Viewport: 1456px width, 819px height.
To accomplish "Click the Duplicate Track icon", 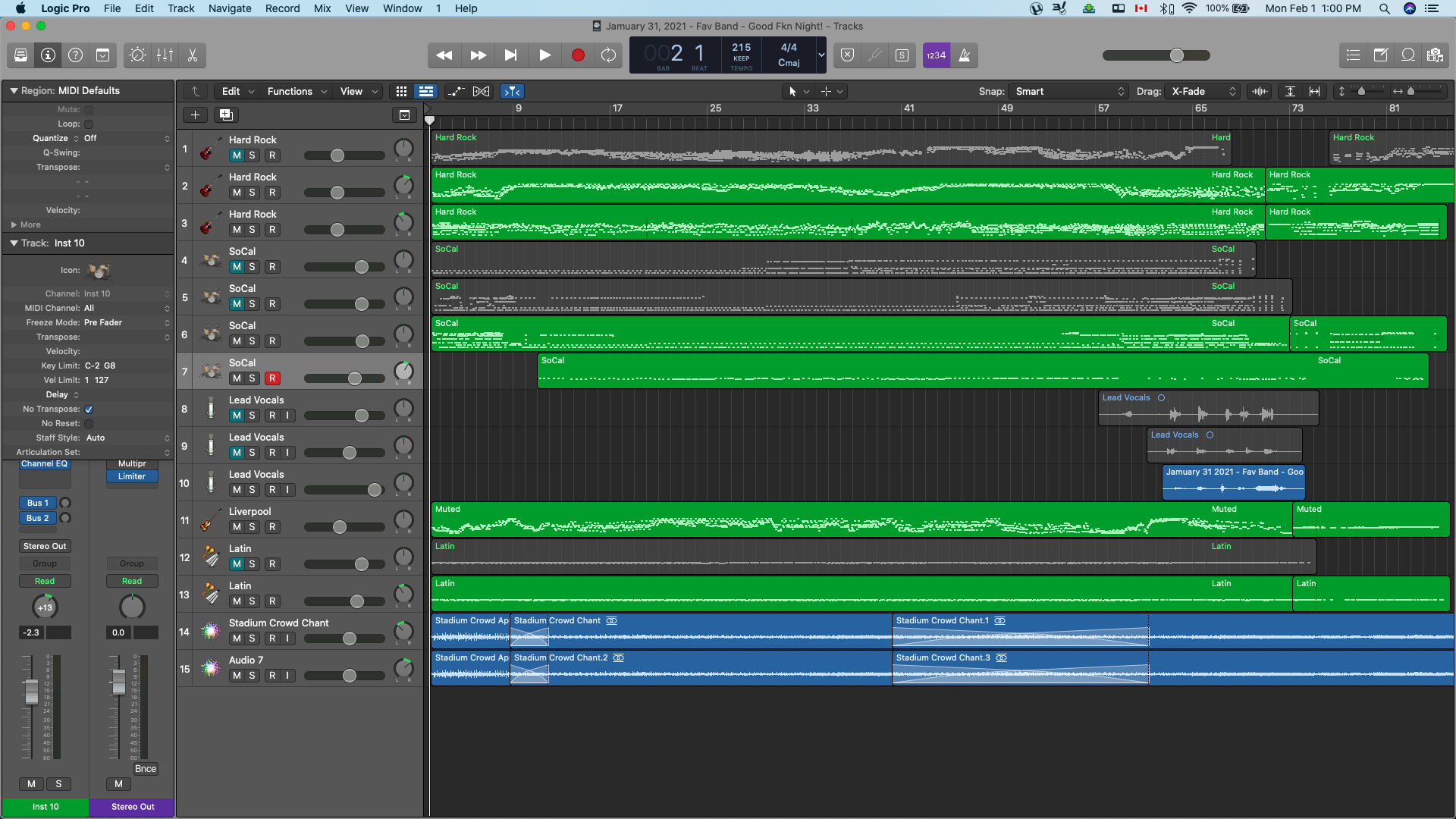I will [225, 115].
